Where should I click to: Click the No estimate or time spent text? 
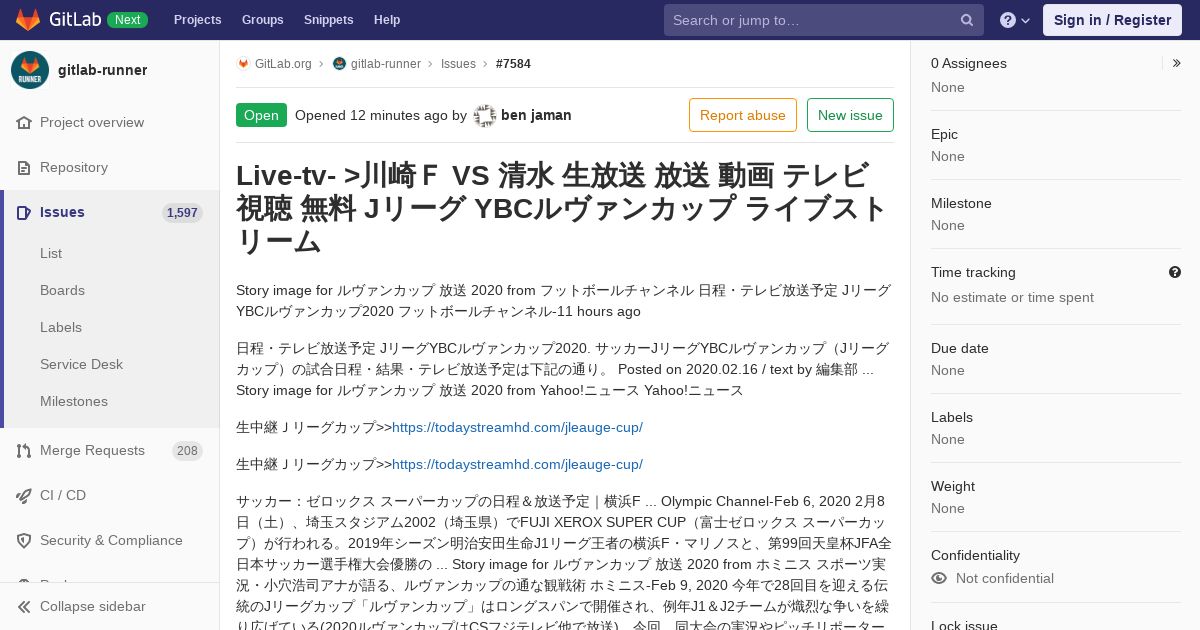pyautogui.click(x=1012, y=297)
